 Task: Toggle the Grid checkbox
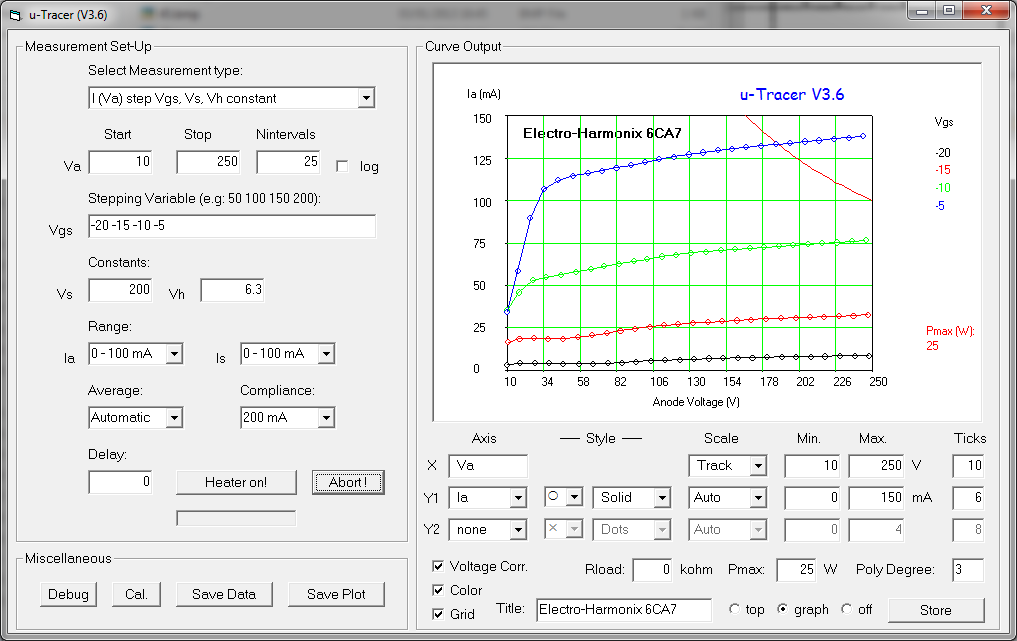(438, 614)
